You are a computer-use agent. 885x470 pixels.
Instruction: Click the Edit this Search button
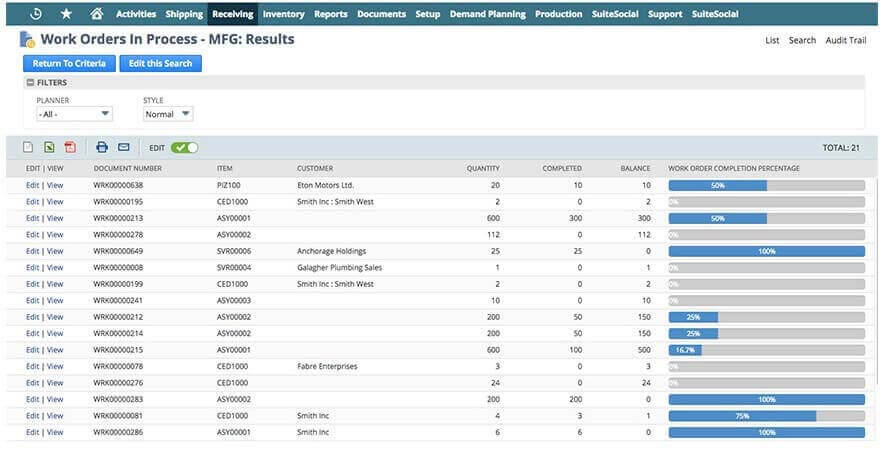[x=160, y=63]
